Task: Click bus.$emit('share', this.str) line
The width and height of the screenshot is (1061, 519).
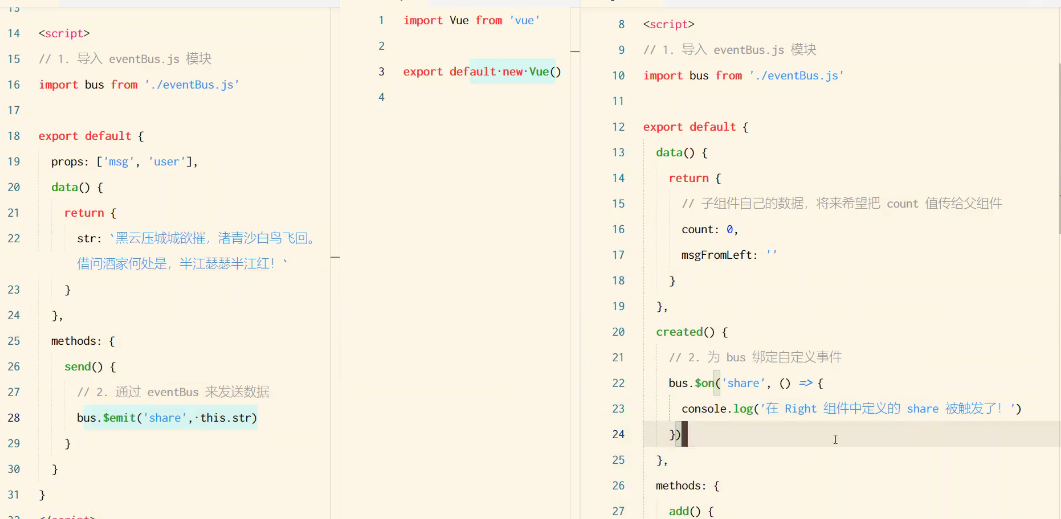Action: pyautogui.click(x=167, y=418)
